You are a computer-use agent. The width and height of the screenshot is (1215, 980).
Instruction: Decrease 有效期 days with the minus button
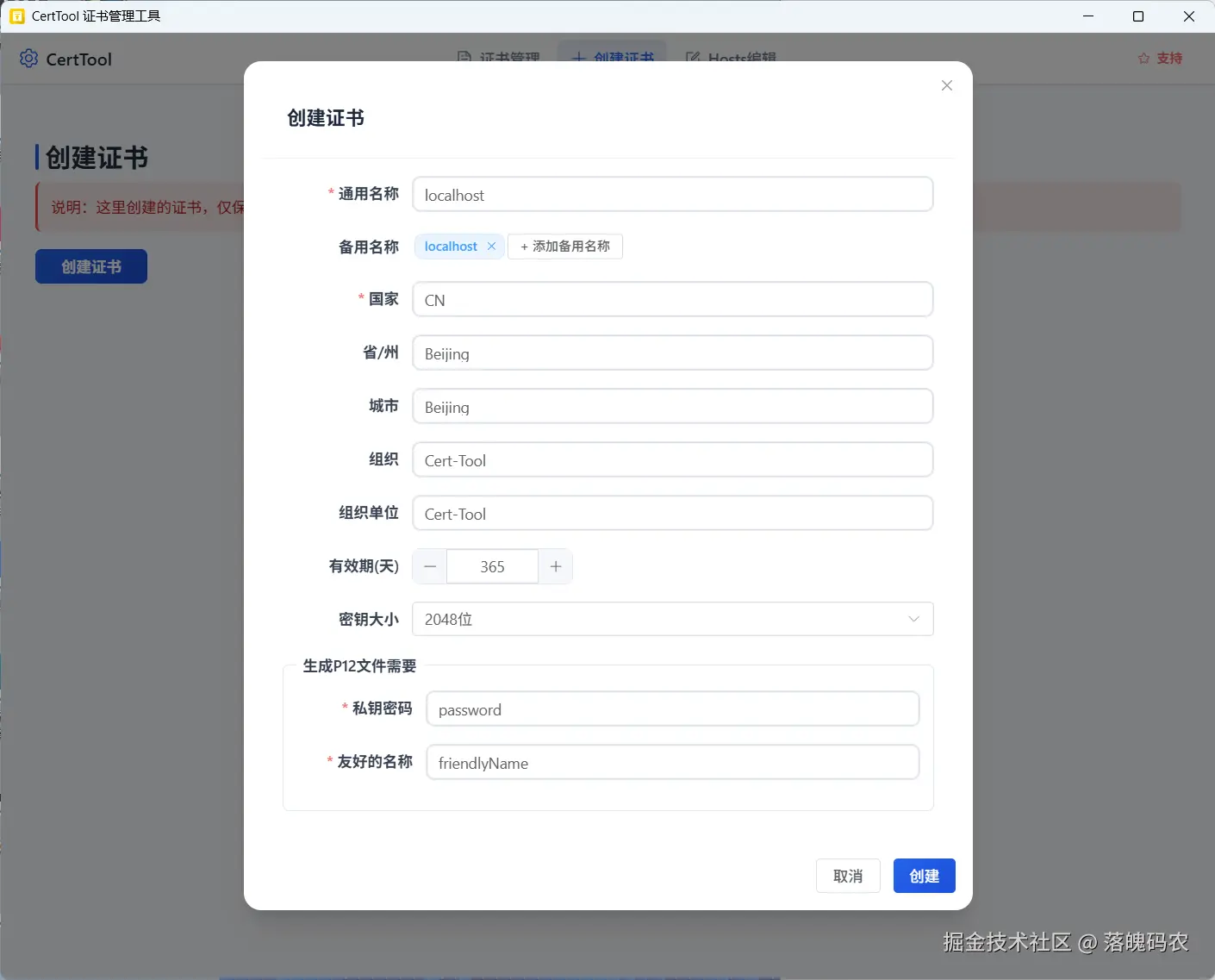(430, 566)
